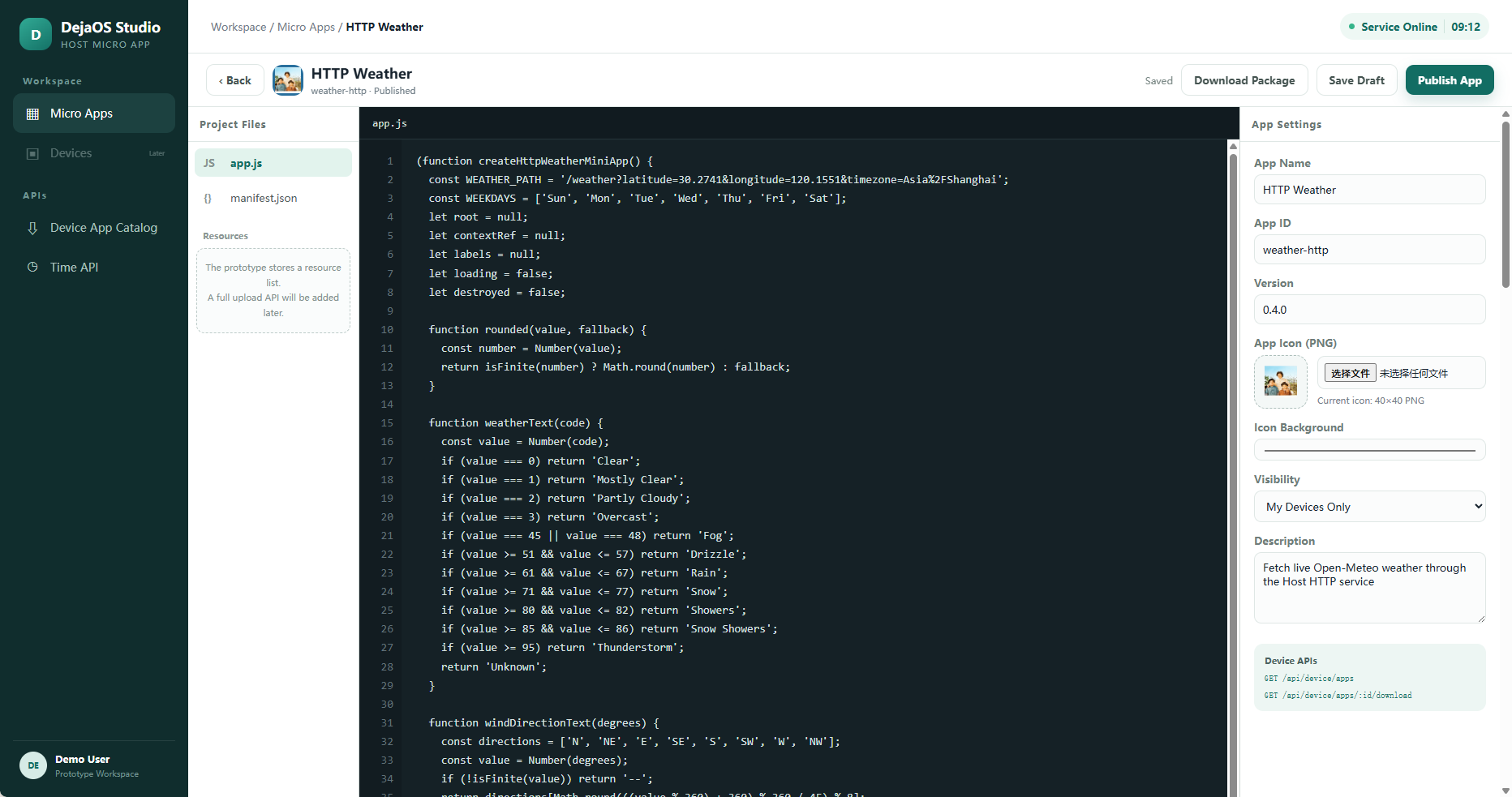Click 'Current icon: 40×40 PNG' text
This screenshot has width=1512, height=797.
[1370, 401]
